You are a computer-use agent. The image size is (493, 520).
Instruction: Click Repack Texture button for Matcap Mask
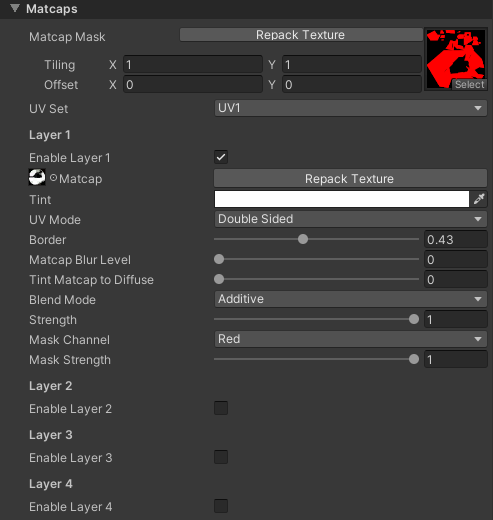301,35
